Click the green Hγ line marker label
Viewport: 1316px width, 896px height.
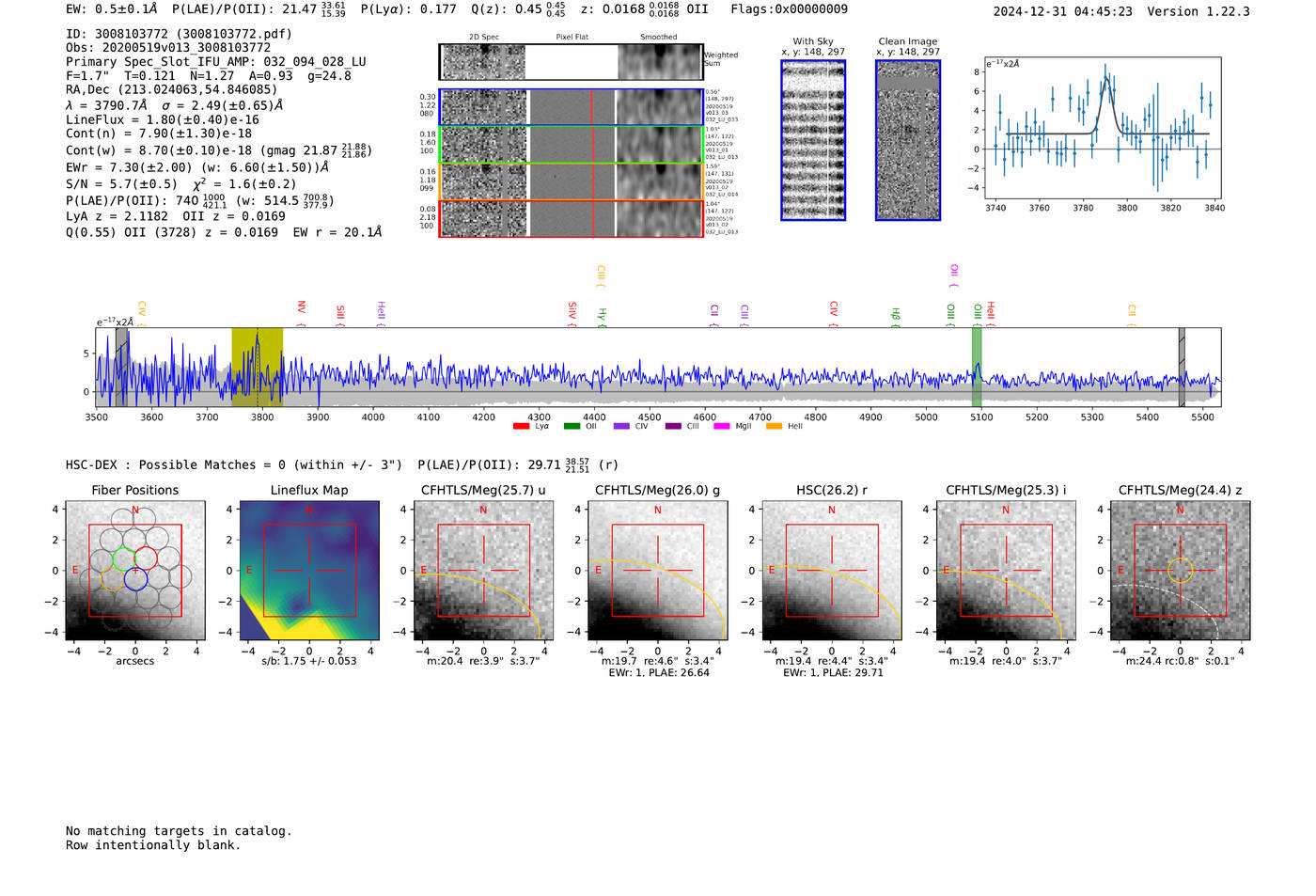point(602,316)
